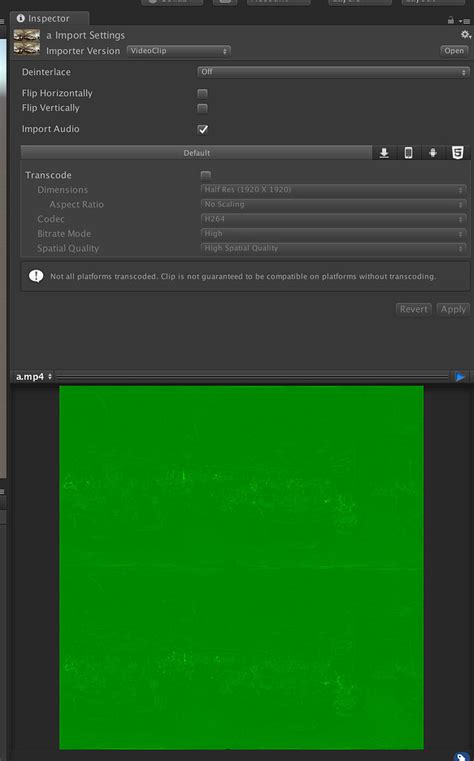This screenshot has height=761, width=474.
Task: Open the Dimensions Half Res dropdown
Action: coord(333,190)
